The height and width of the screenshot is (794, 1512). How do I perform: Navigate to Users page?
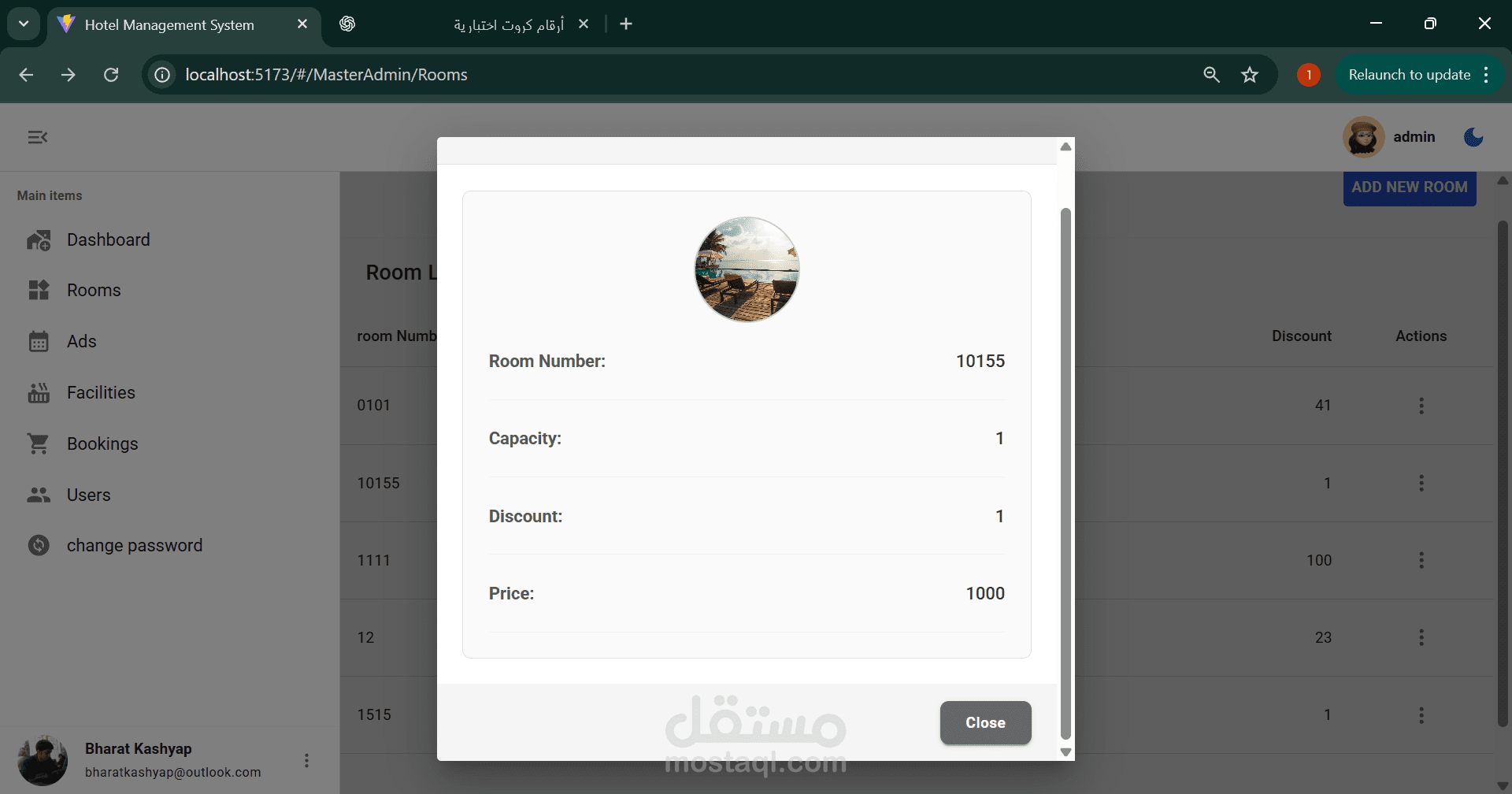coord(88,495)
